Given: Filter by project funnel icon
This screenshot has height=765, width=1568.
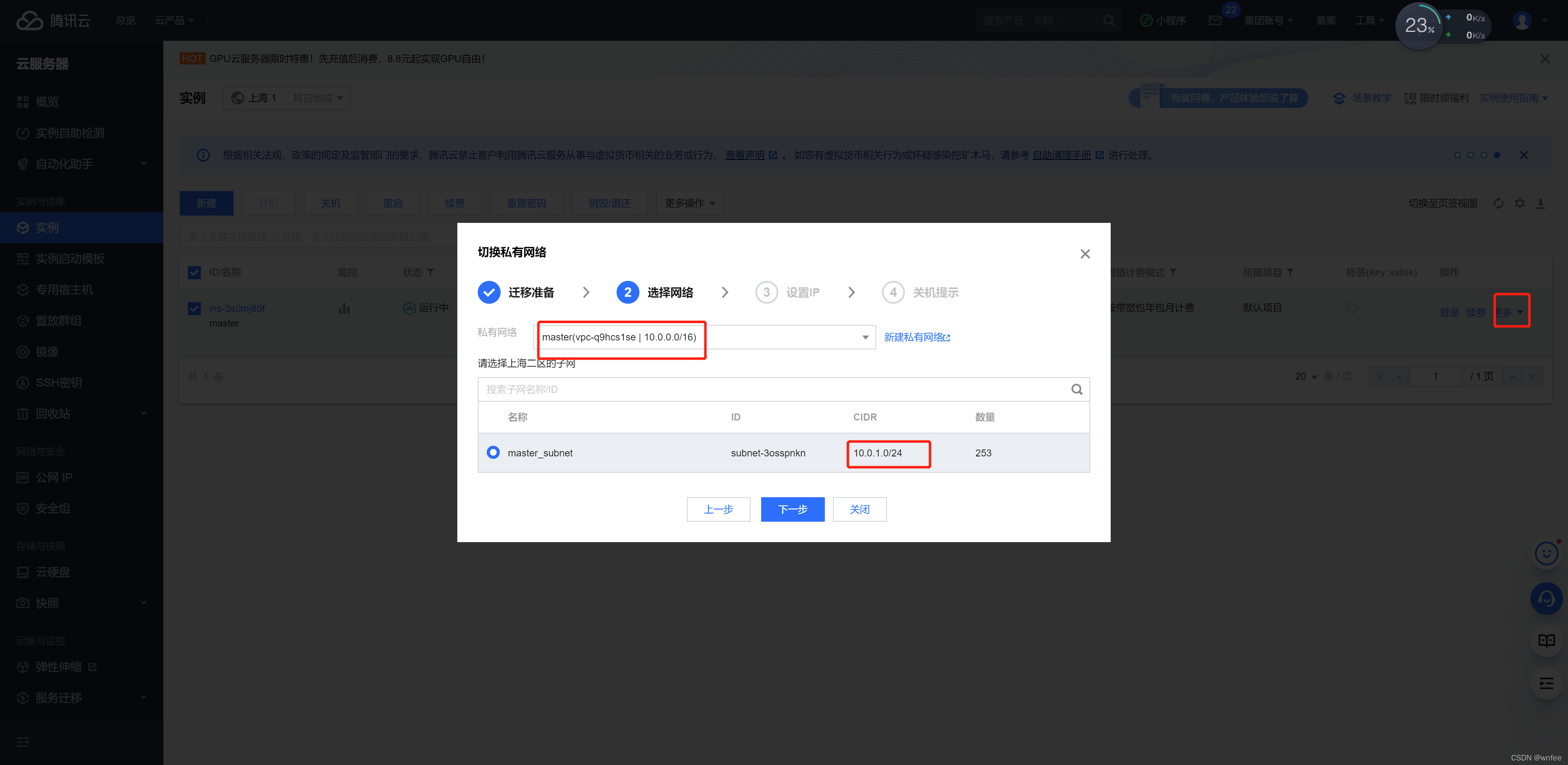Looking at the screenshot, I should pyautogui.click(x=1290, y=272).
